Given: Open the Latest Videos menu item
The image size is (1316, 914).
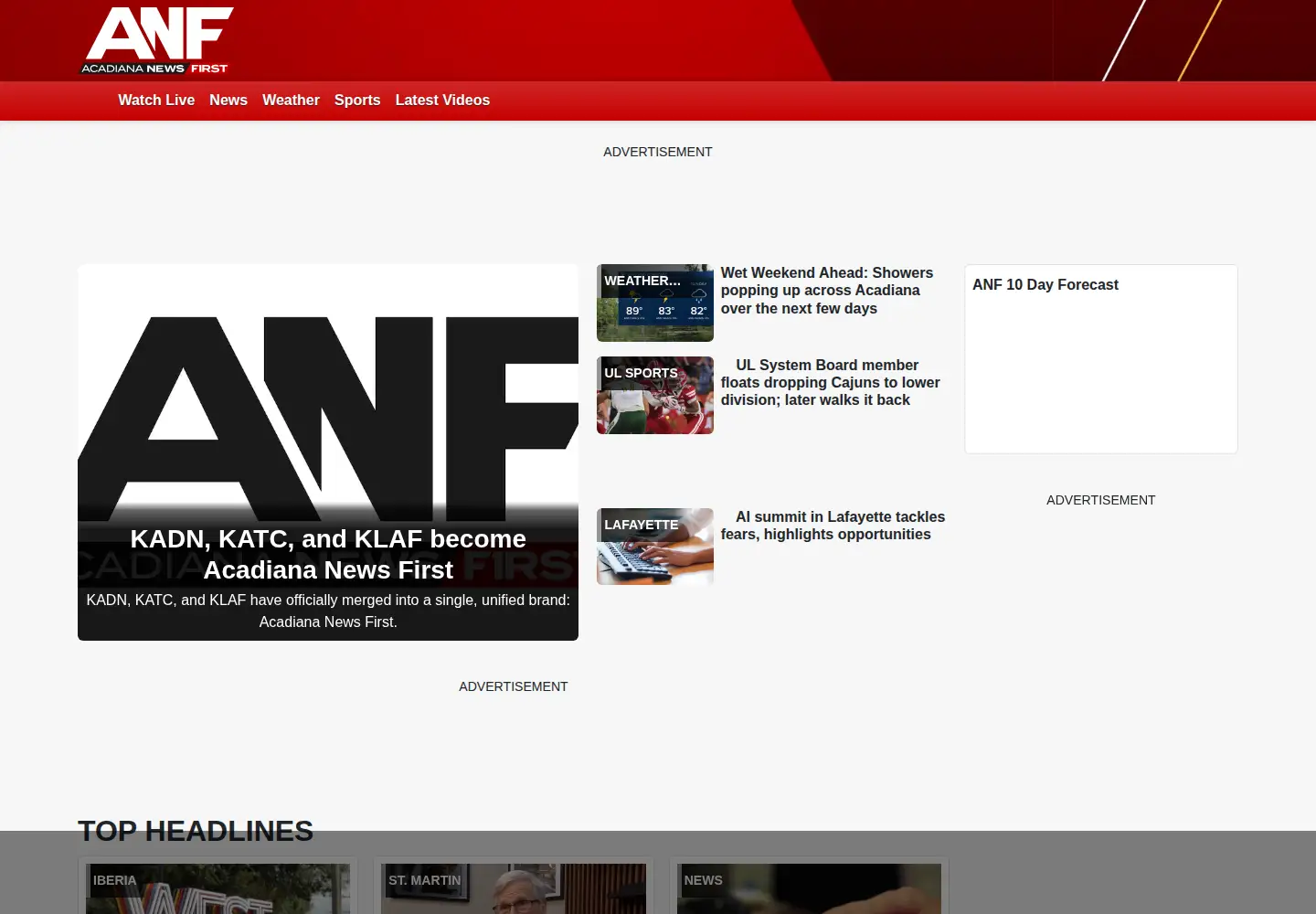Looking at the screenshot, I should [x=442, y=101].
